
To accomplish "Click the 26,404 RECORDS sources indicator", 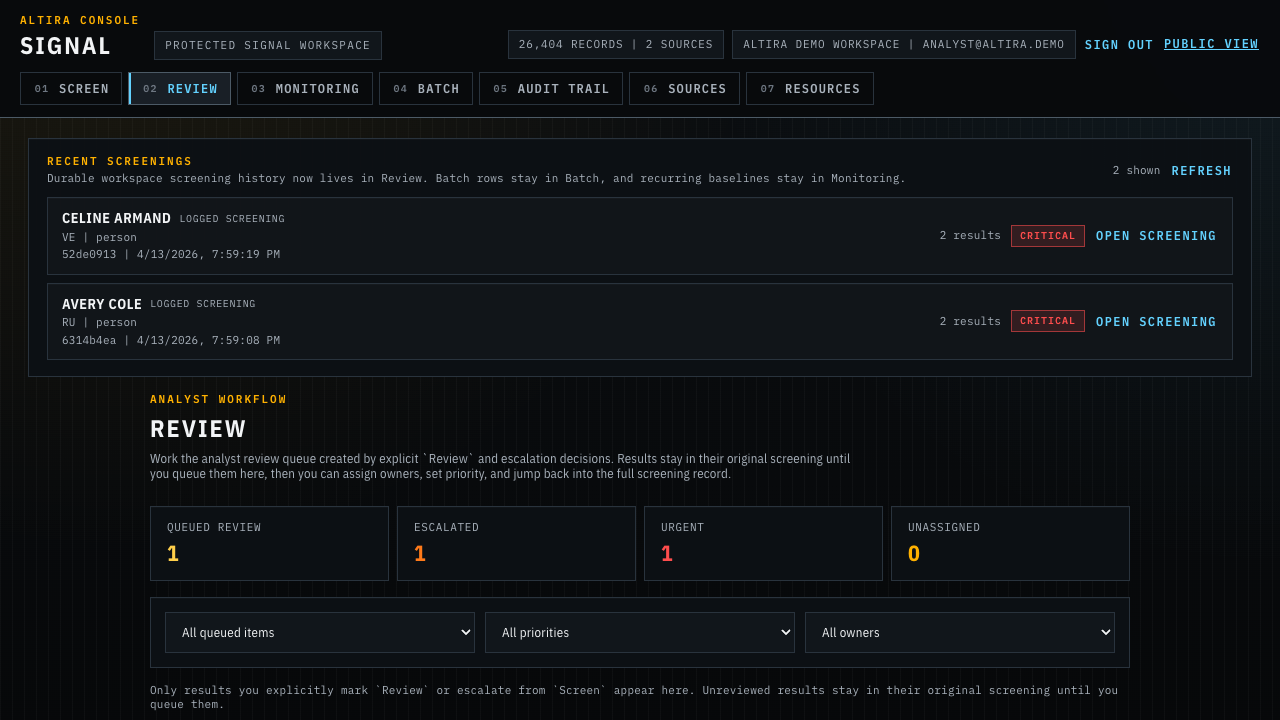I will (x=616, y=44).
